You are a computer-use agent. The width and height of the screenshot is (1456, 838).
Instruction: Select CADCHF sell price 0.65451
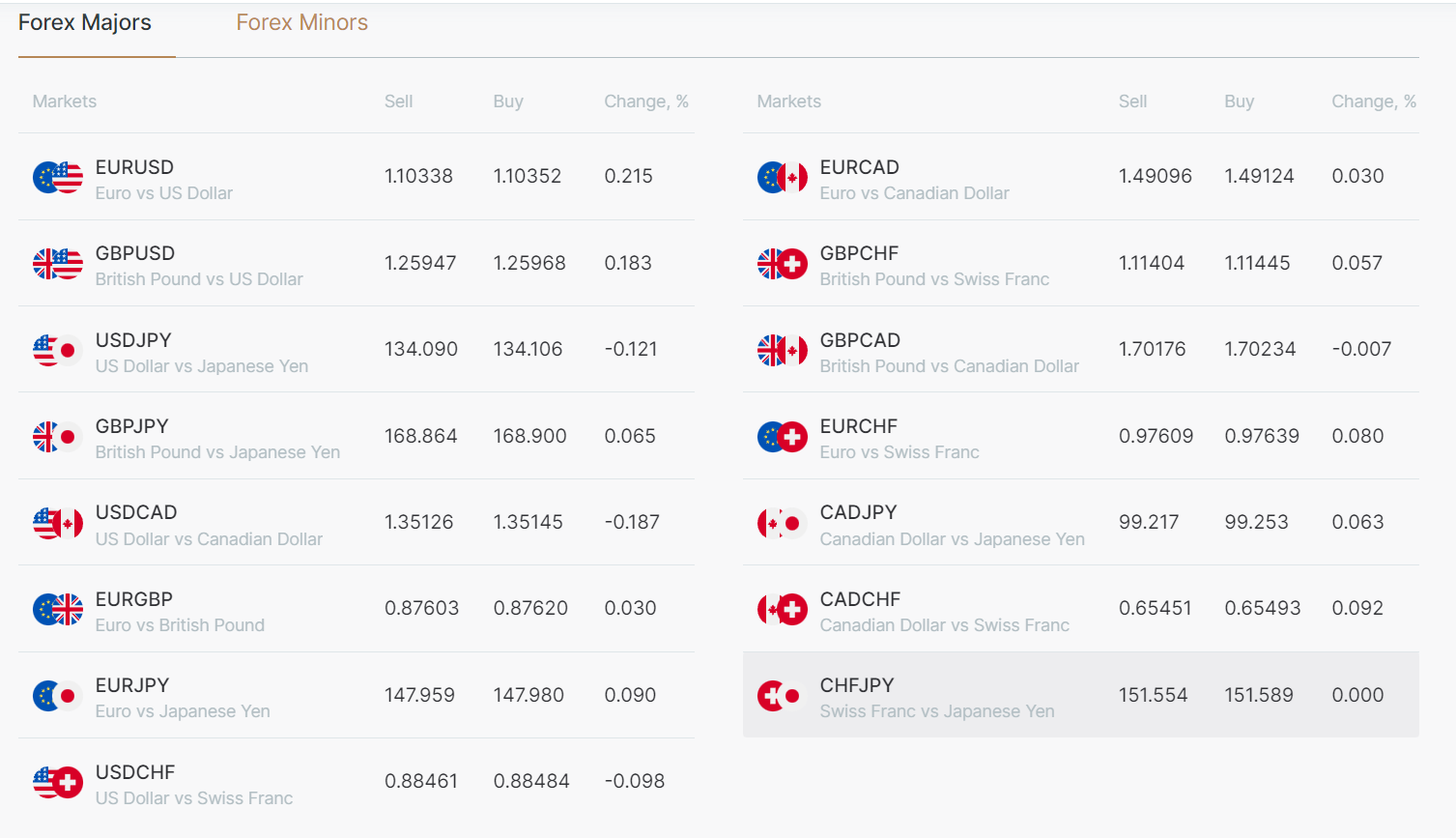[x=1156, y=608]
